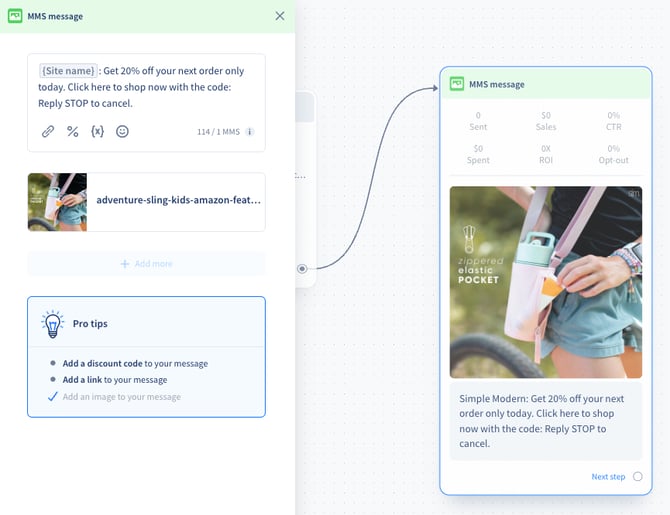Click the '0% CTR' stat
Screen dimensions: 670x515
coord(614,121)
